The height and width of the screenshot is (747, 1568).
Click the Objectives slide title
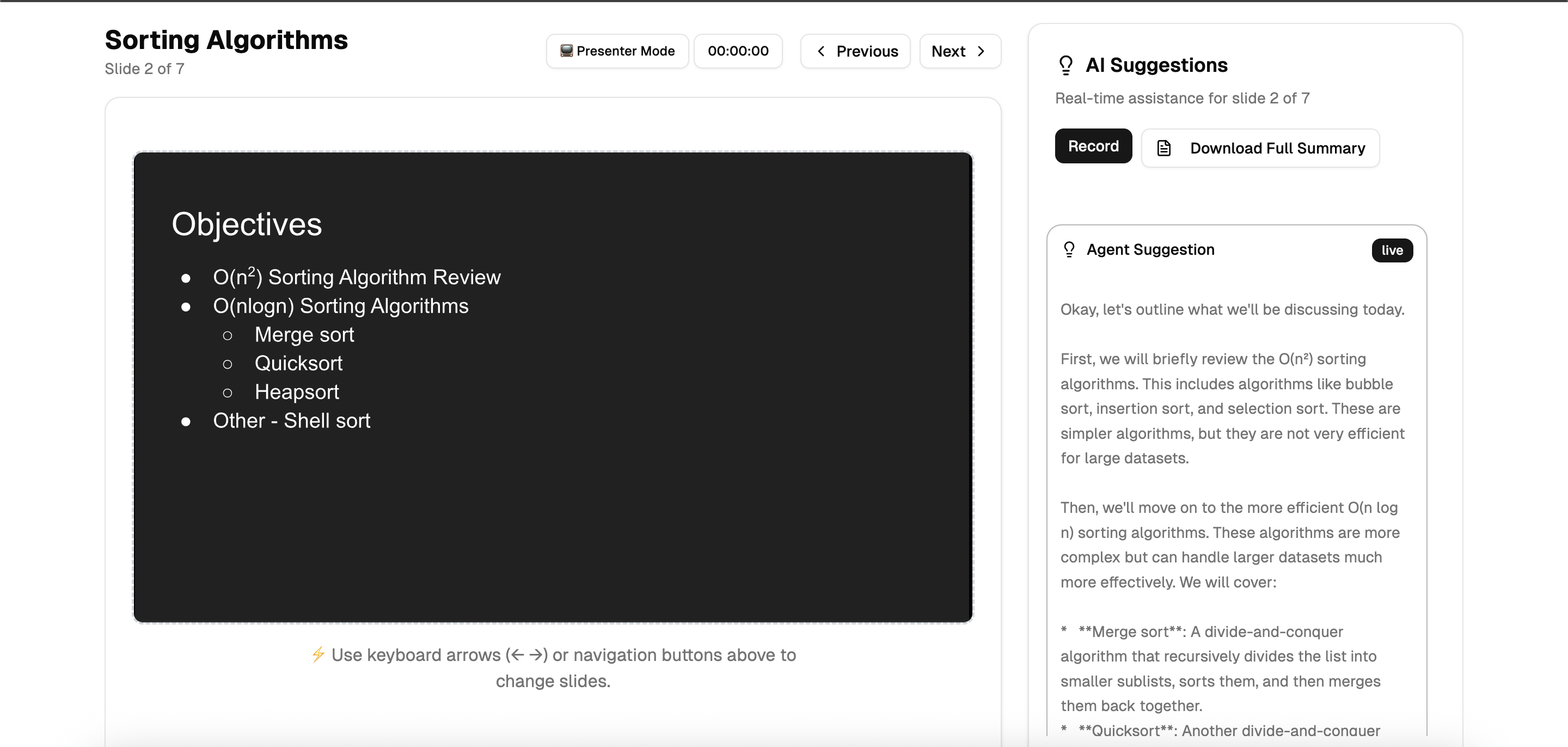247,224
